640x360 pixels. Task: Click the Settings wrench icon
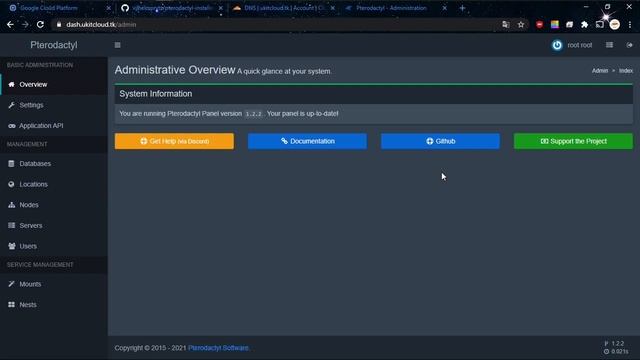pos(11,105)
